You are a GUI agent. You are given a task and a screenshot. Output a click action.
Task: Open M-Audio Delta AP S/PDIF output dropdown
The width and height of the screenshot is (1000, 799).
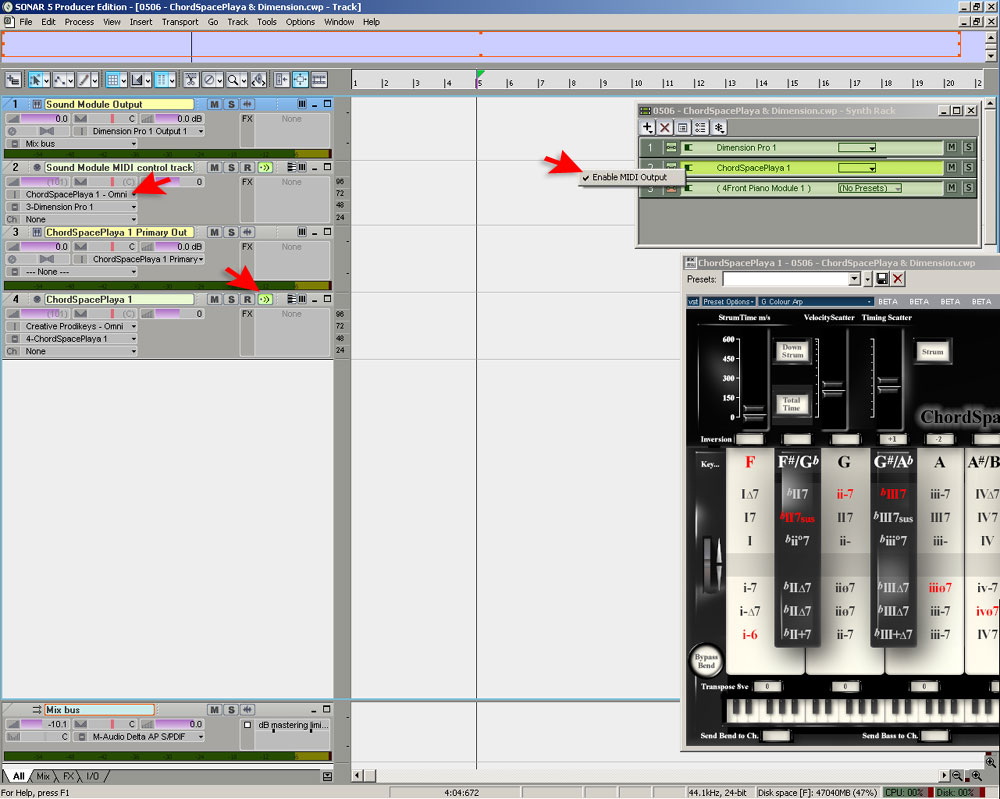201,737
